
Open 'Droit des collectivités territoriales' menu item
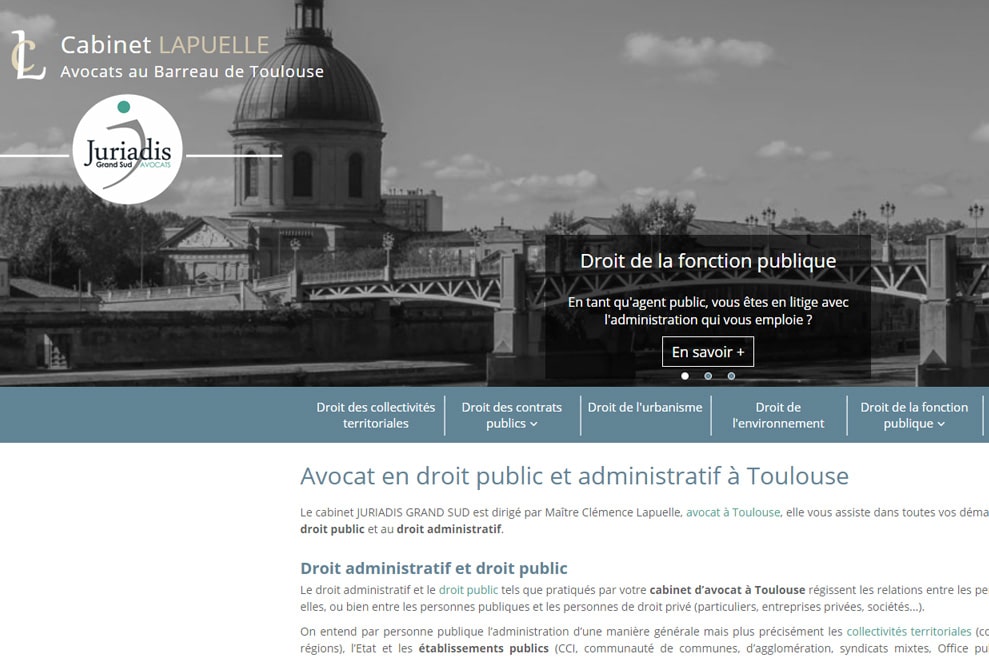[376, 415]
